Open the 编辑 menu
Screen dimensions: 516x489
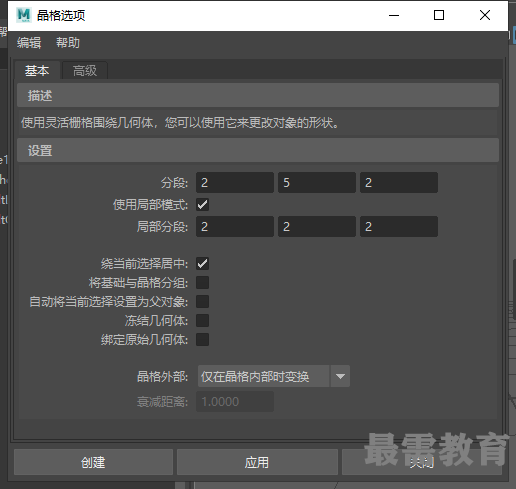[x=29, y=43]
